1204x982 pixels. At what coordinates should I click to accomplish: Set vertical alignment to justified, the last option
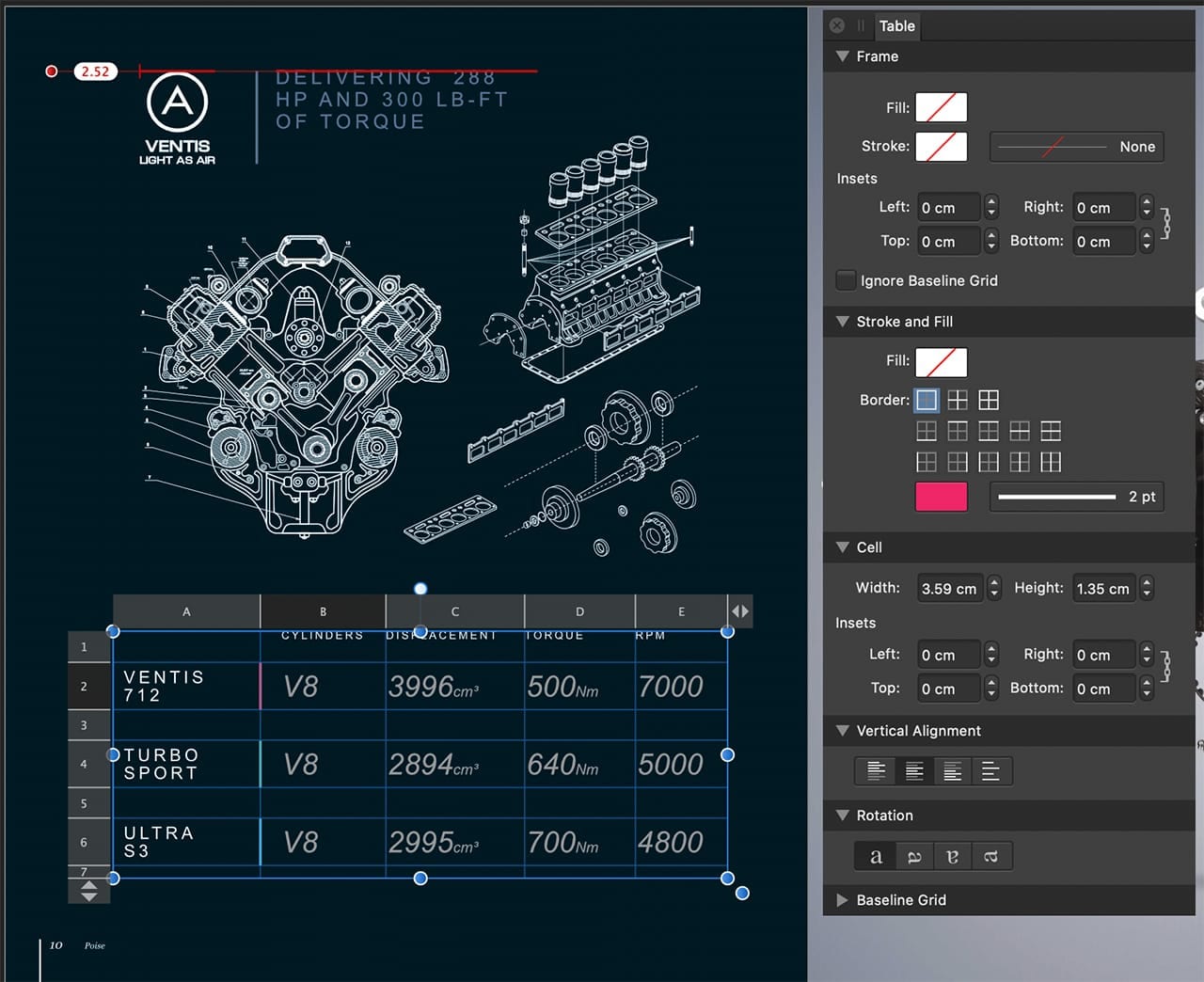point(990,771)
